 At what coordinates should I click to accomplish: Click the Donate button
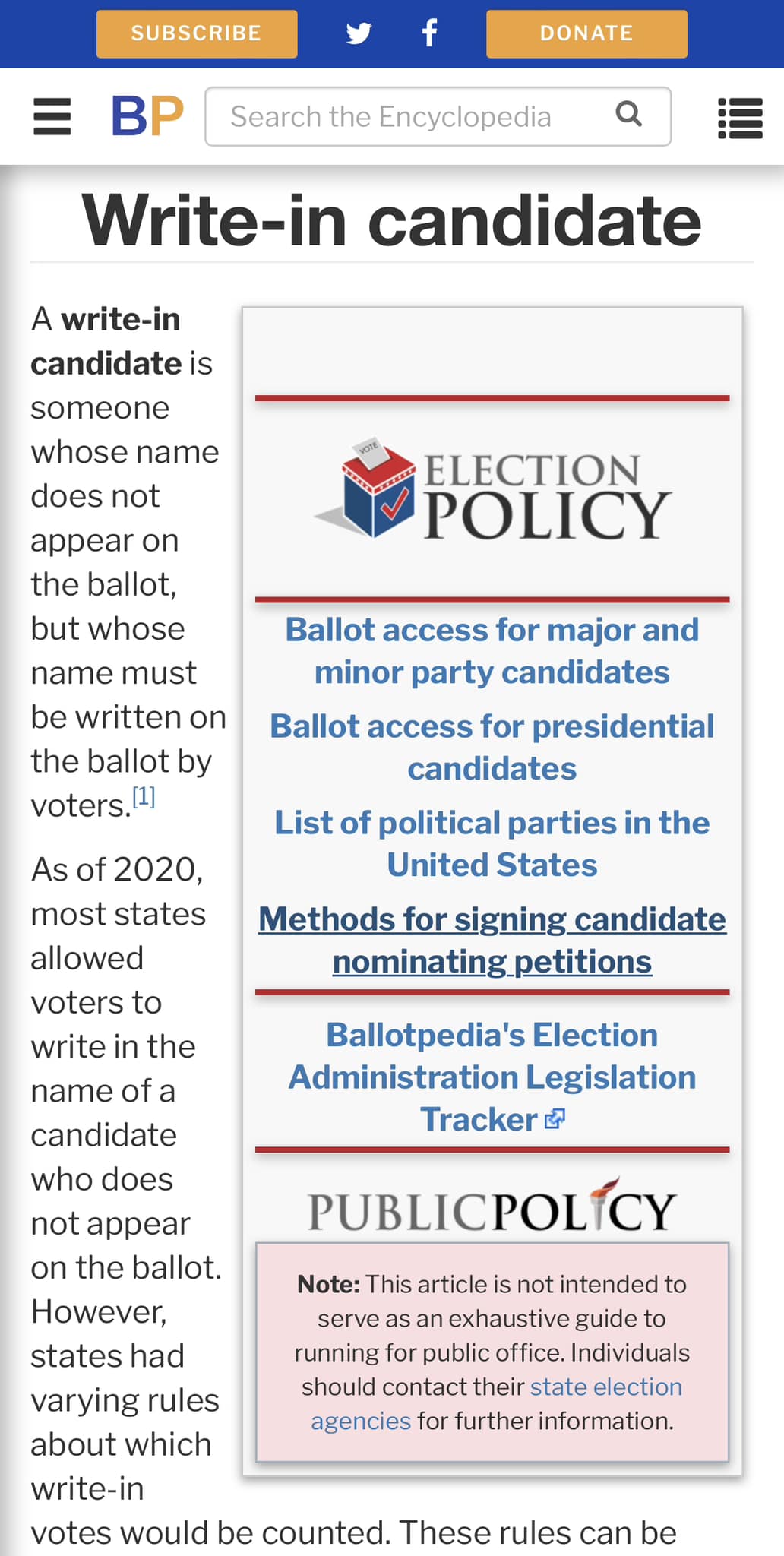pos(586,33)
